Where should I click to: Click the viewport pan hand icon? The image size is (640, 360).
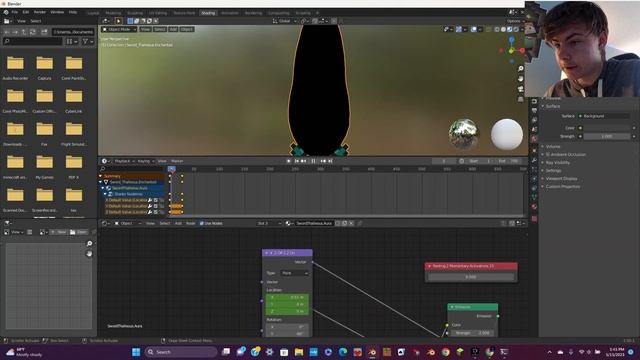(x=520, y=78)
